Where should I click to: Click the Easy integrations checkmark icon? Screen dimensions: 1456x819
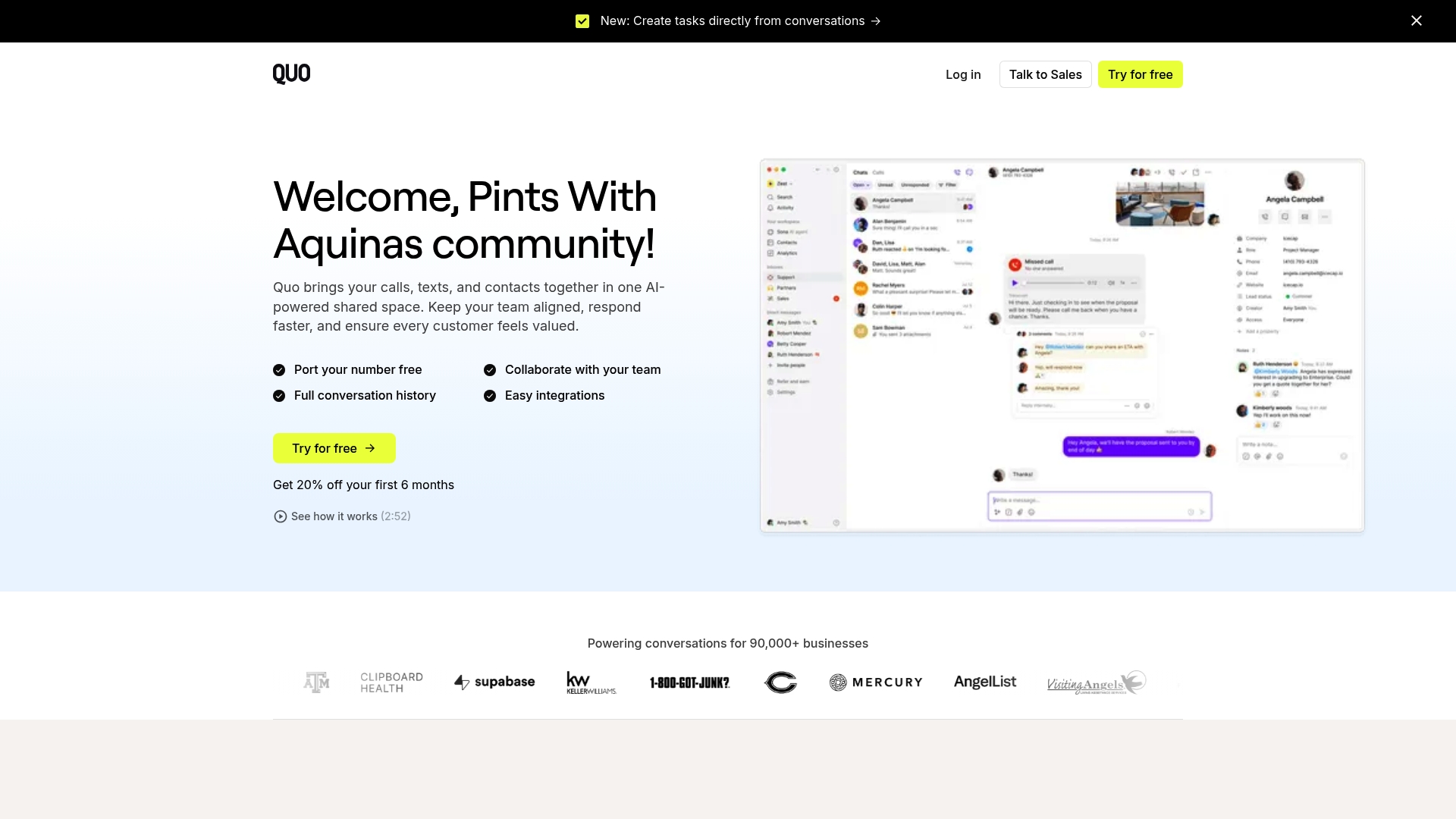[490, 396]
